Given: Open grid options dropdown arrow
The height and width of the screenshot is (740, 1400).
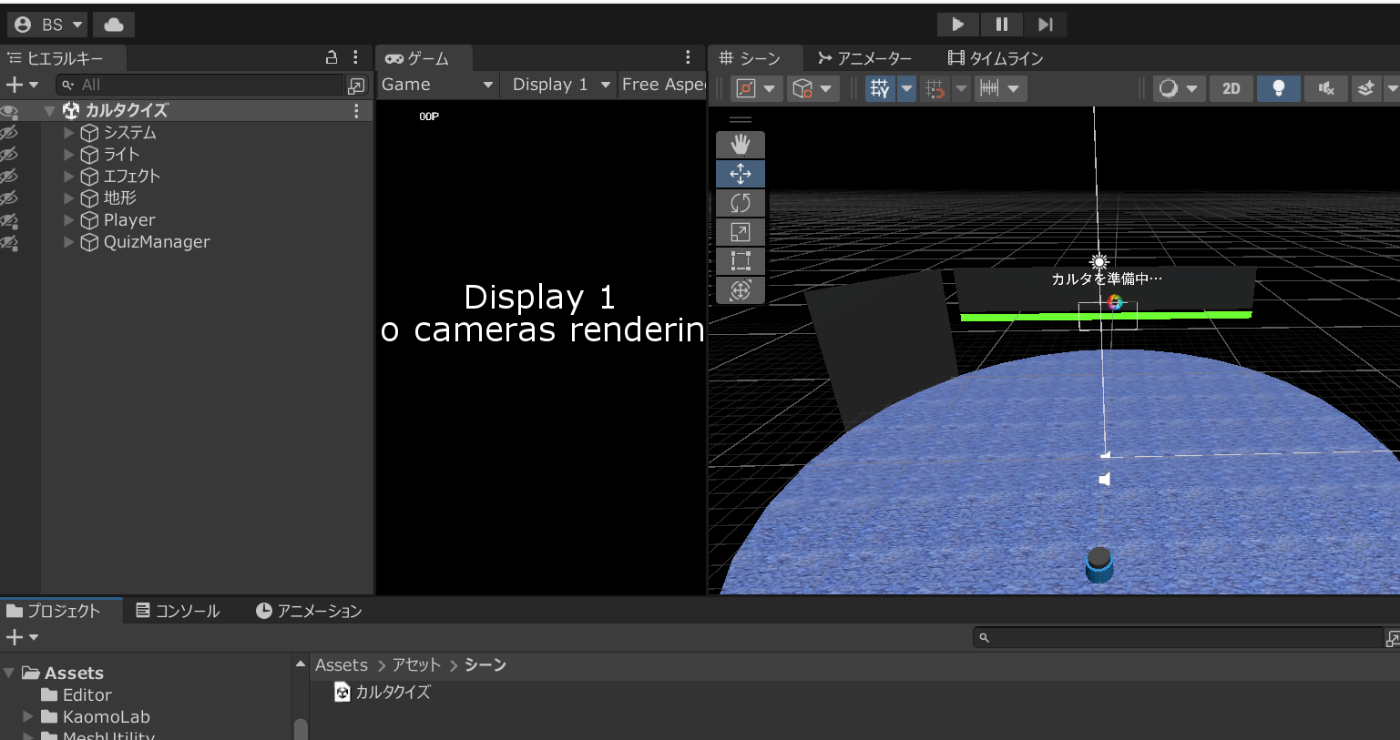Looking at the screenshot, I should point(906,89).
